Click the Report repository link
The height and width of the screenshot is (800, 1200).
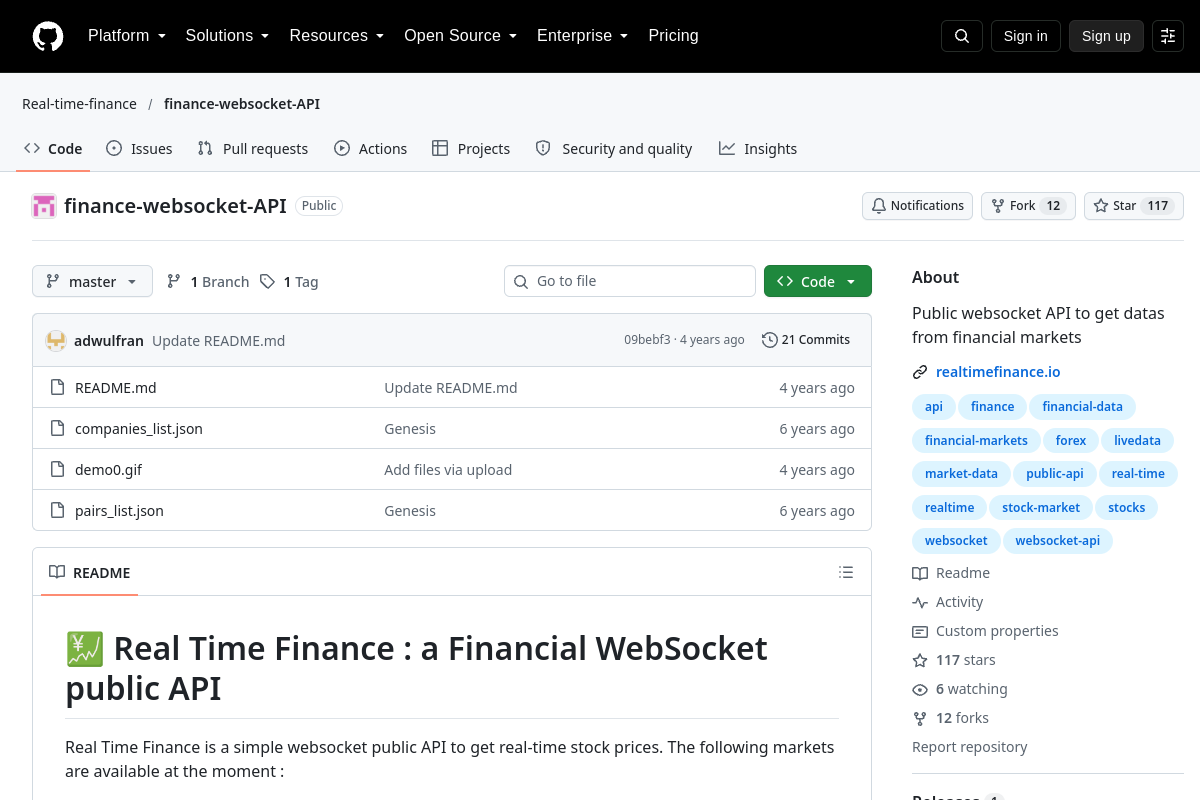(970, 747)
